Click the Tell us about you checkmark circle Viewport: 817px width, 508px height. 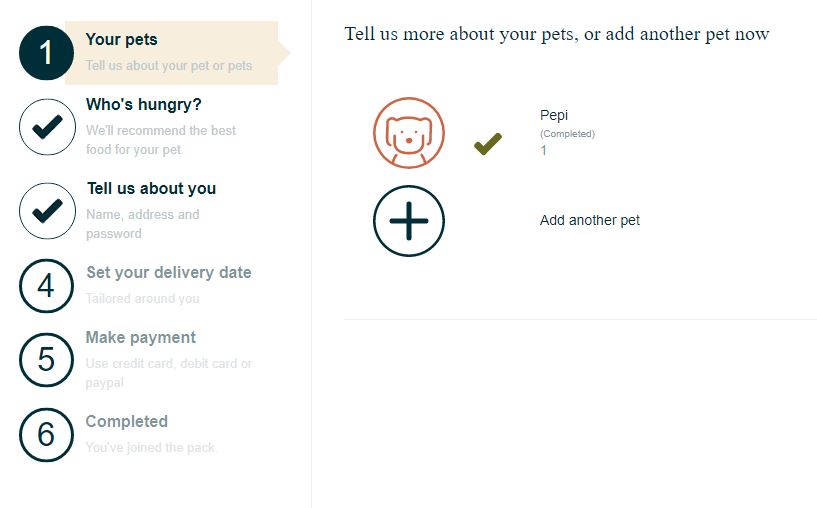point(47,210)
